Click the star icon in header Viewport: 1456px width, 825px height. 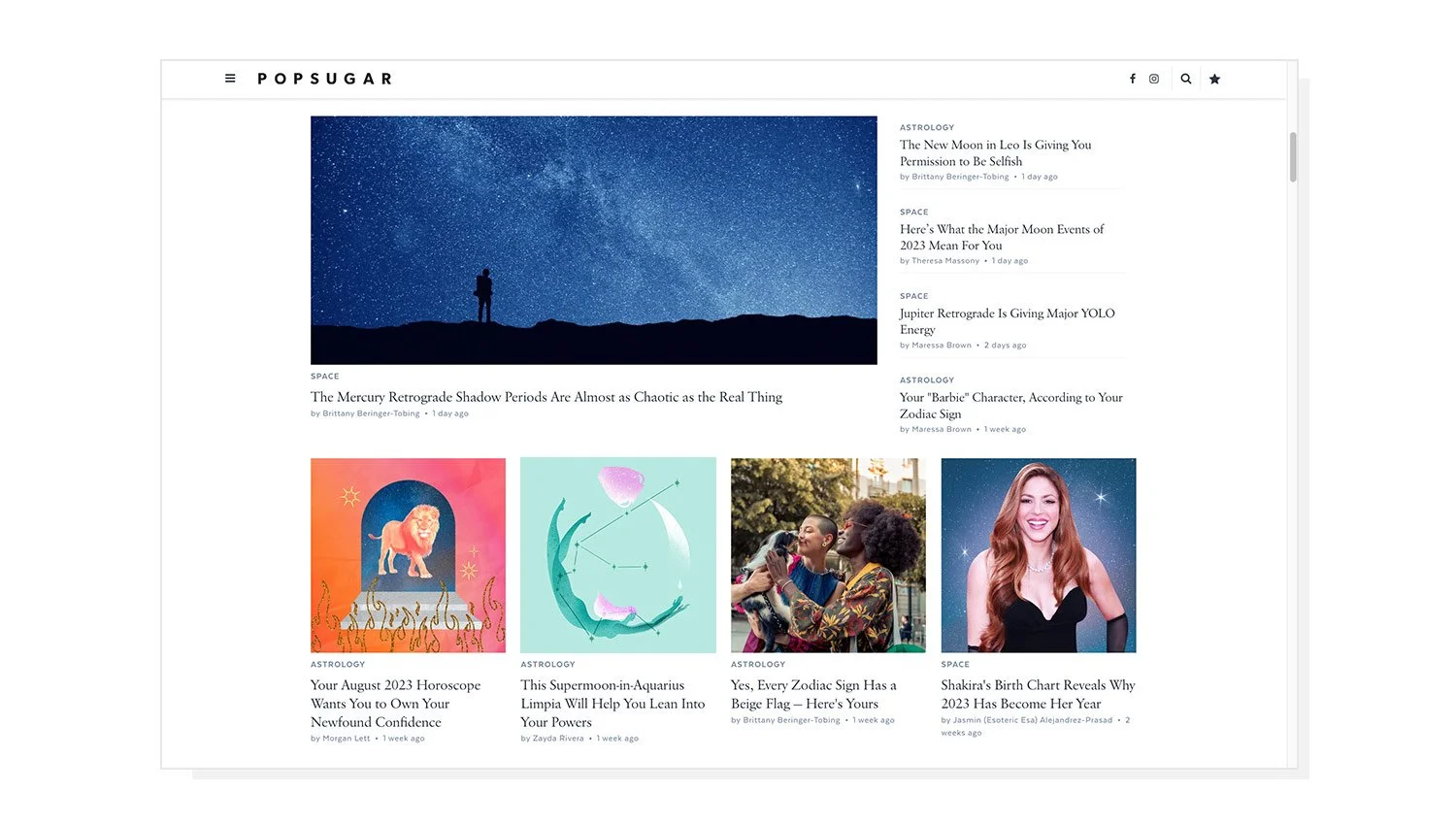(1214, 79)
